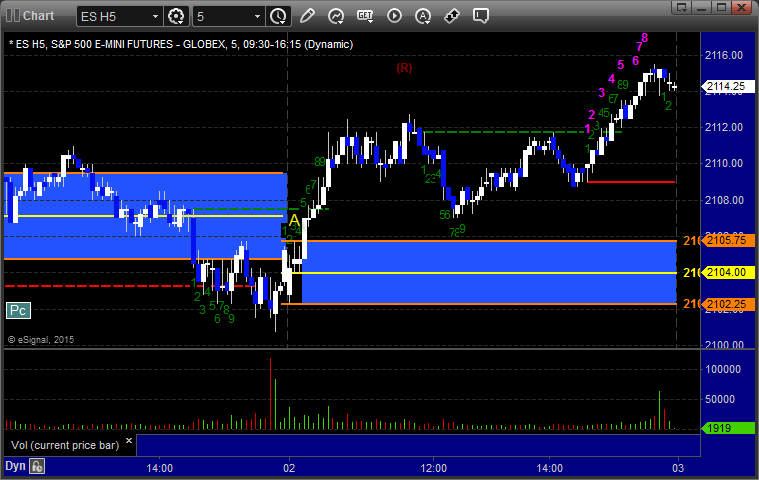
Task: Open the studies chart icon menu
Action: pyautogui.click(x=336, y=16)
